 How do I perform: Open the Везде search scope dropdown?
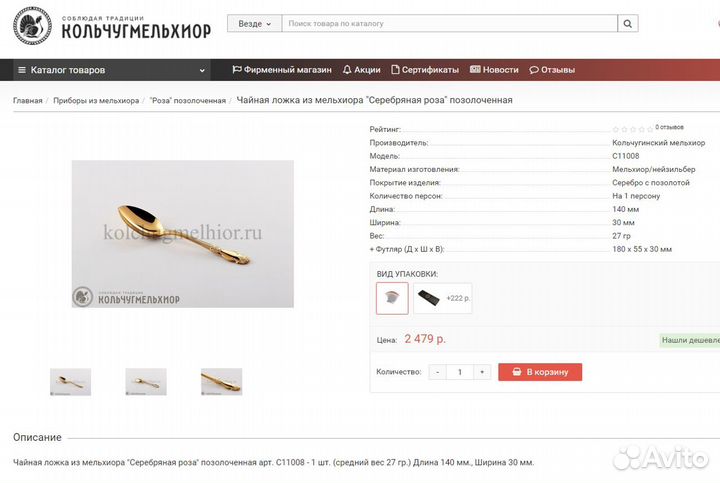click(x=254, y=23)
